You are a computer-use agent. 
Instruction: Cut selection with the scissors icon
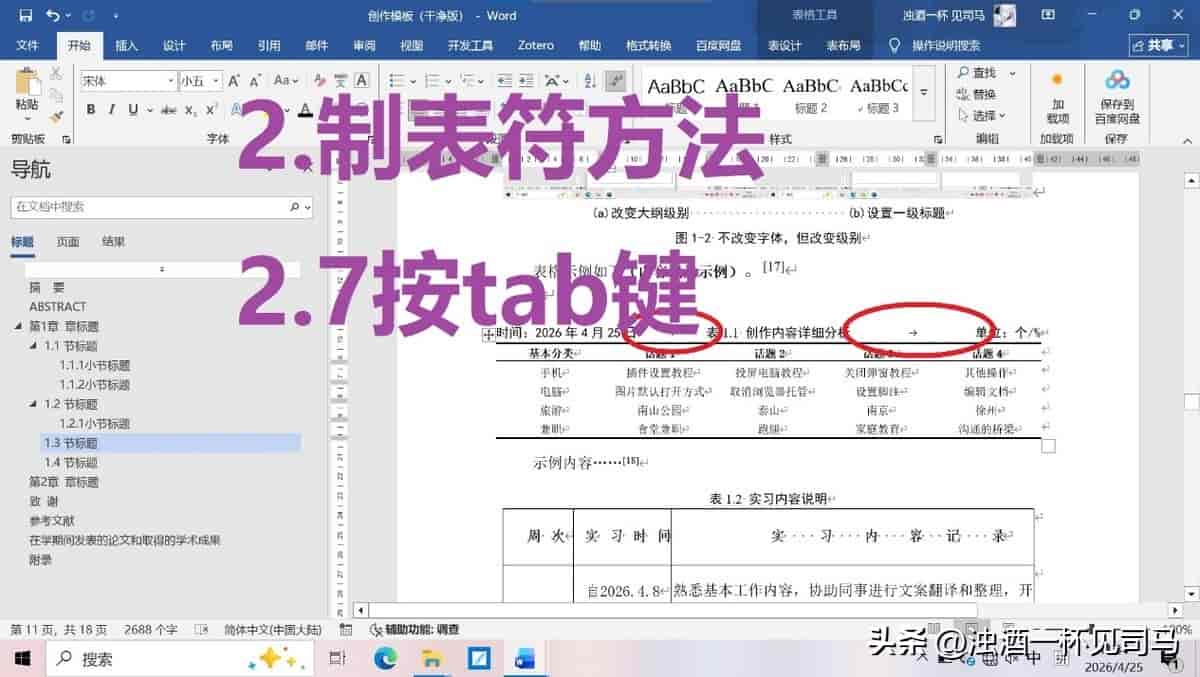point(57,73)
